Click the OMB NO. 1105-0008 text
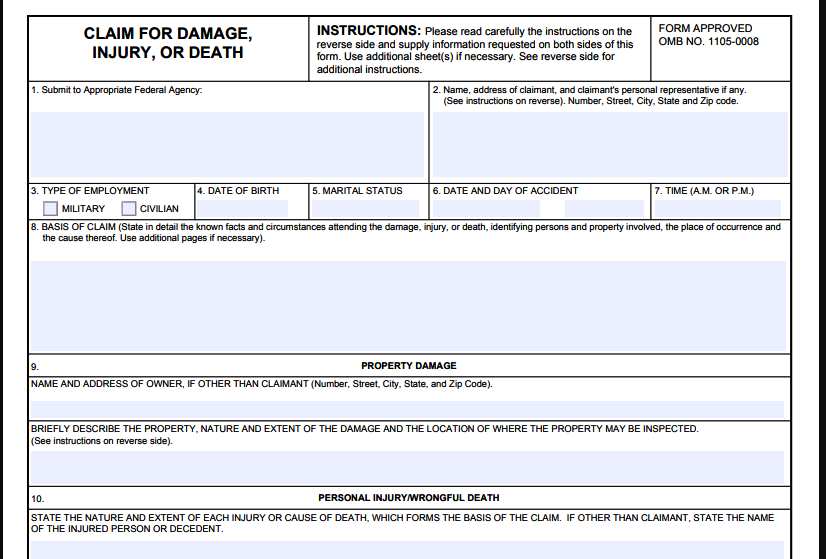The height and width of the screenshot is (559, 826). pyautogui.click(x=708, y=42)
